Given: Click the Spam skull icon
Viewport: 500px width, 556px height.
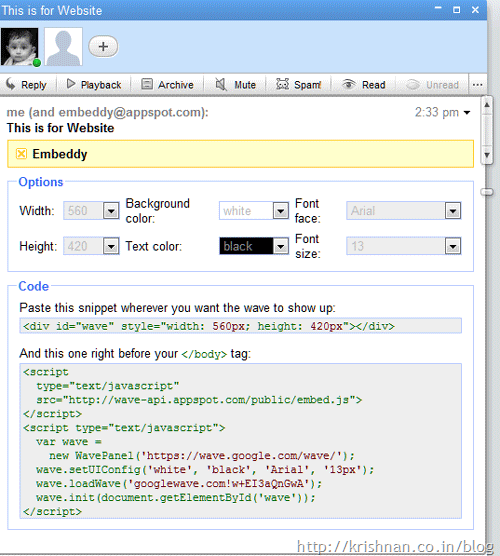Looking at the screenshot, I should click(x=282, y=84).
